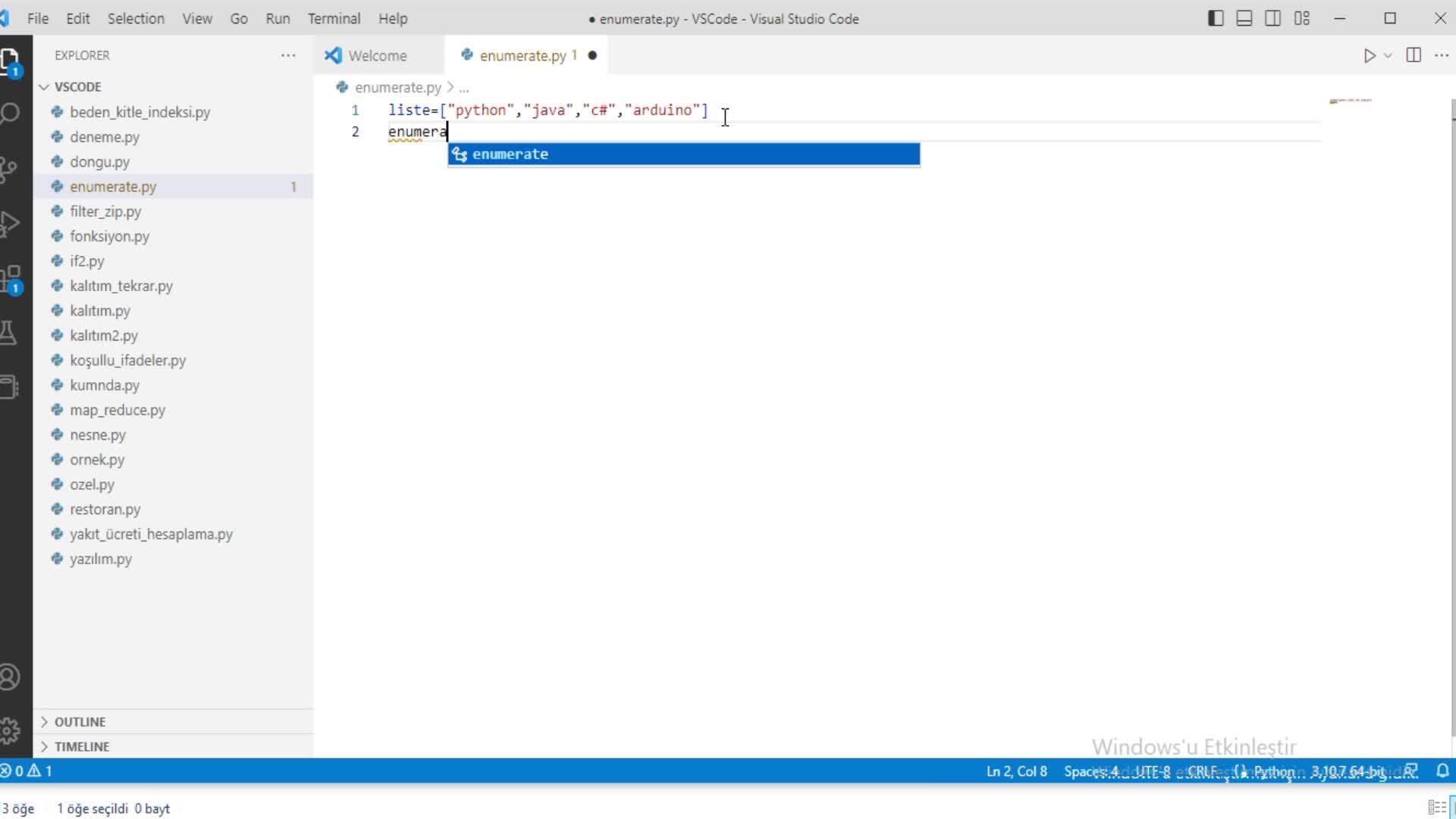
Task: Click the minimap code preview
Action: (x=1351, y=100)
